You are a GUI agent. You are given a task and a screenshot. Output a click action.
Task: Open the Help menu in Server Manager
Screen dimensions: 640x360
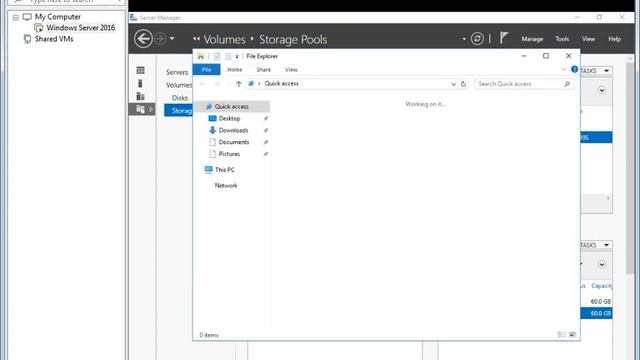pyautogui.click(x=614, y=39)
